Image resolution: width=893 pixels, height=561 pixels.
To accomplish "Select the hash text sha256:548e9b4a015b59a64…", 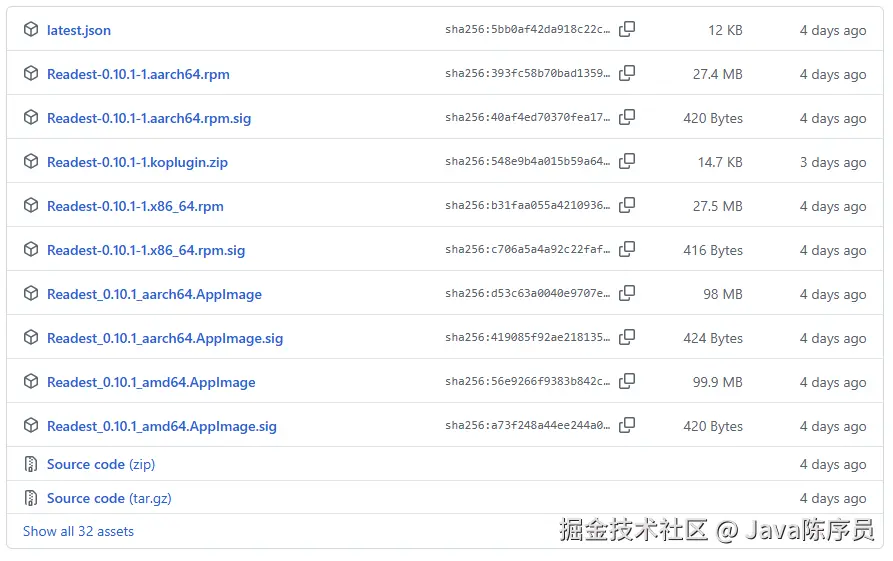I will click(527, 161).
